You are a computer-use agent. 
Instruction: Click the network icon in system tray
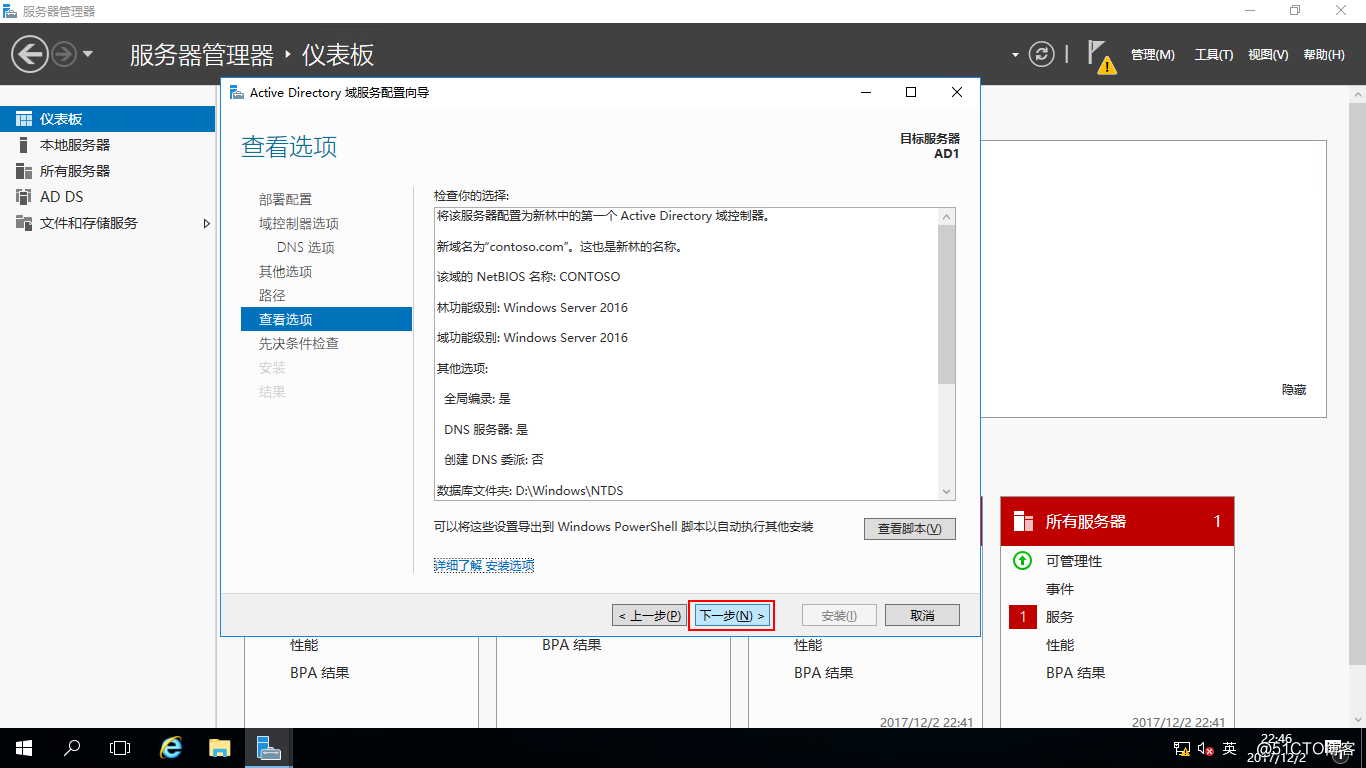pos(1183,748)
